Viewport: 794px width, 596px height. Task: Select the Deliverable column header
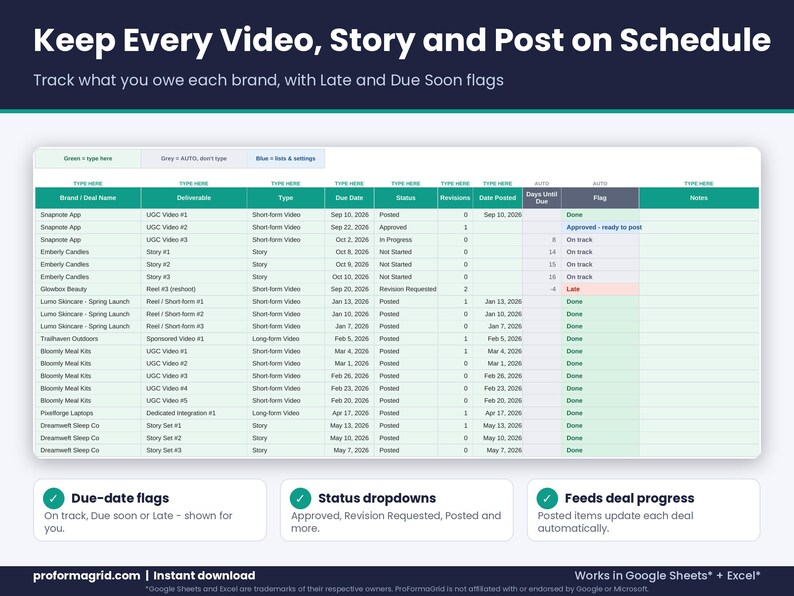tap(194, 198)
